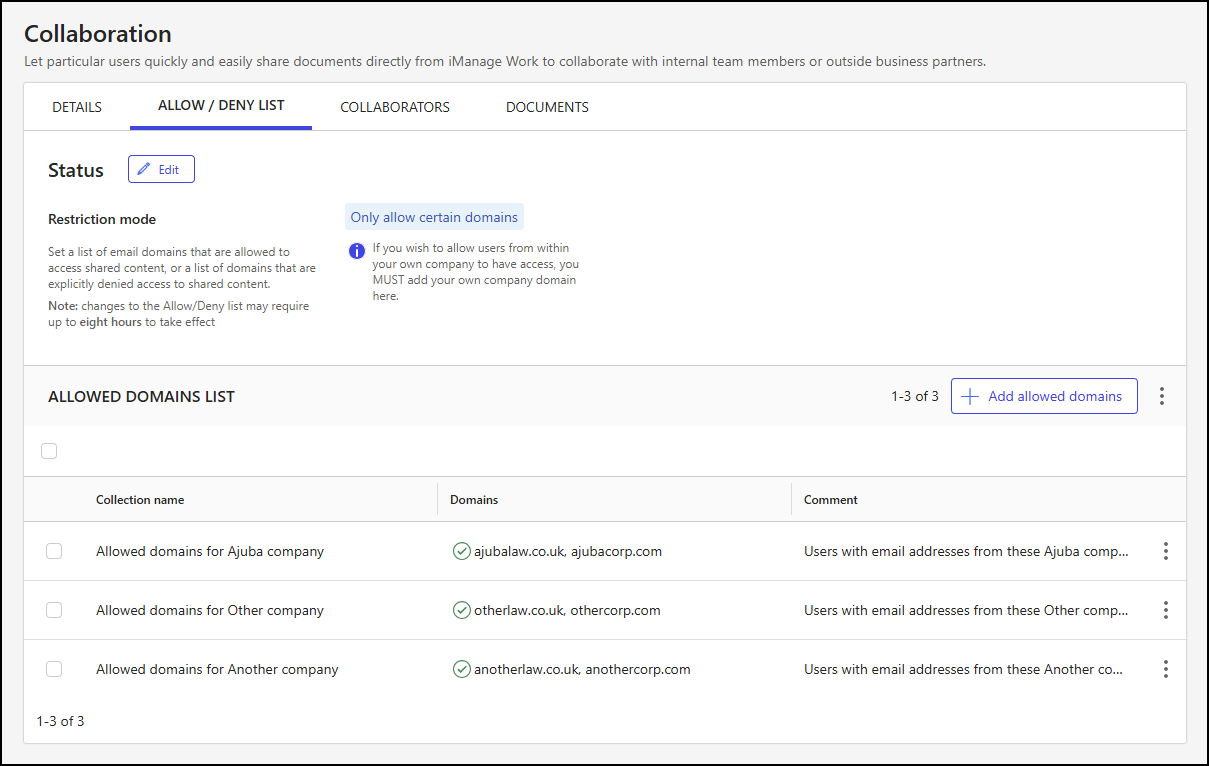Open the kebab menu for Allowed Domains List
Image resolution: width=1209 pixels, height=766 pixels.
[1161, 396]
